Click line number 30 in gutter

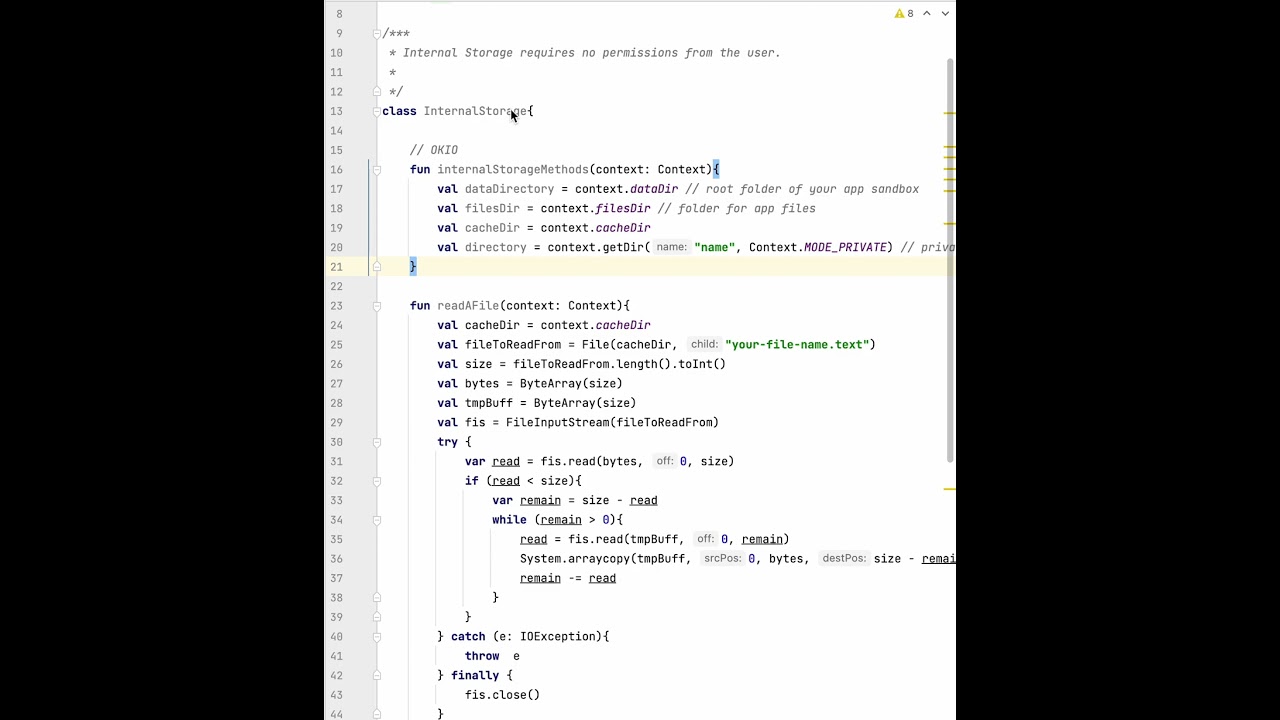[x=336, y=442]
